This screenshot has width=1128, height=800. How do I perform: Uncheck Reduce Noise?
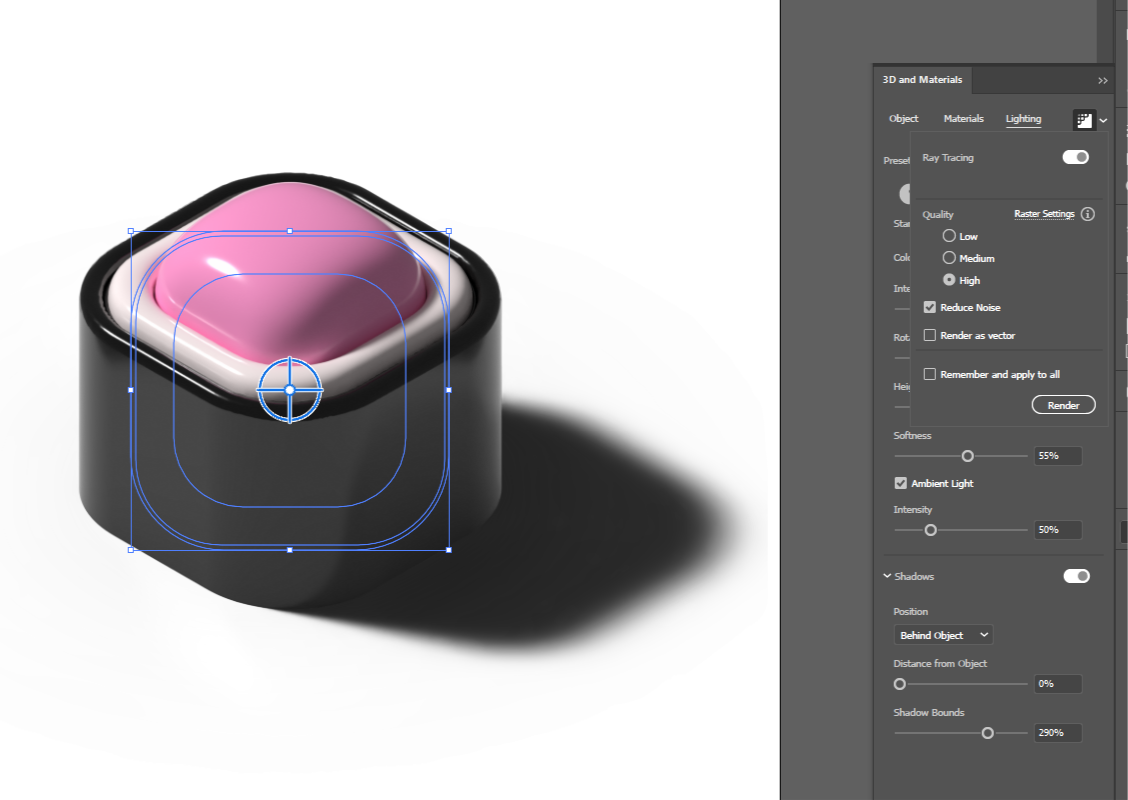(930, 307)
